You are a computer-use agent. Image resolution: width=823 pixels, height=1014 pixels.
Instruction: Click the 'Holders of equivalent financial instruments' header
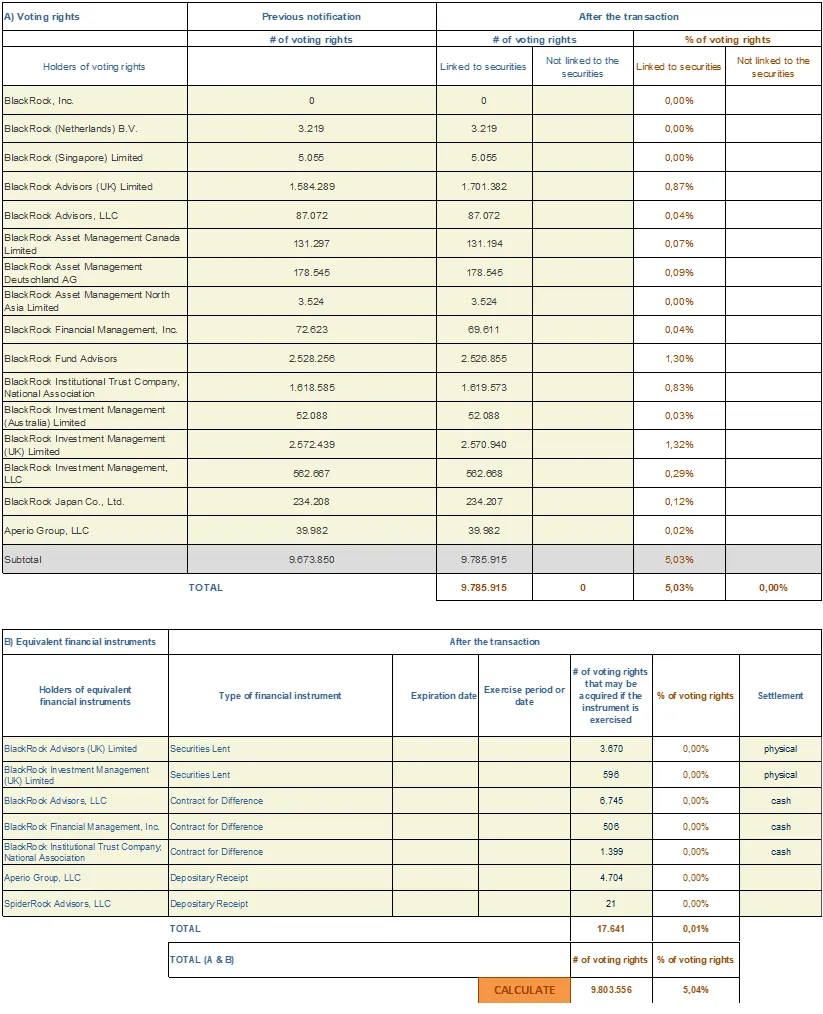(x=85, y=696)
